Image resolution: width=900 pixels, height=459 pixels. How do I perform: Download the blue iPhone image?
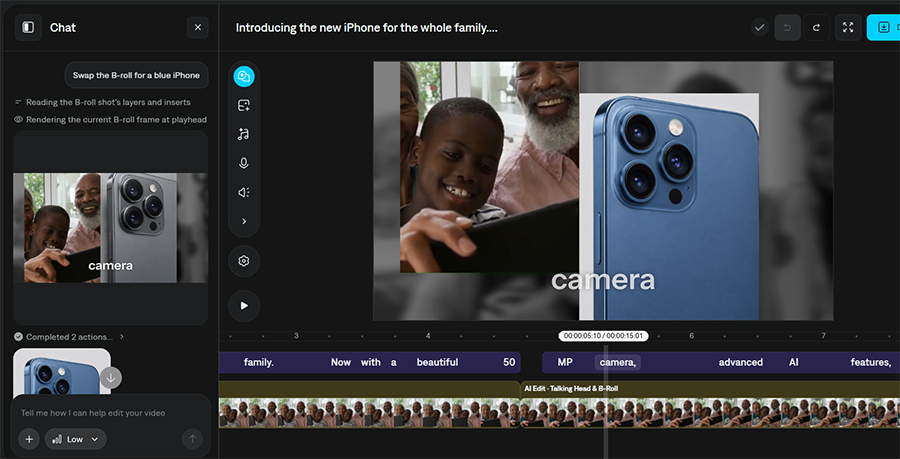[111, 378]
